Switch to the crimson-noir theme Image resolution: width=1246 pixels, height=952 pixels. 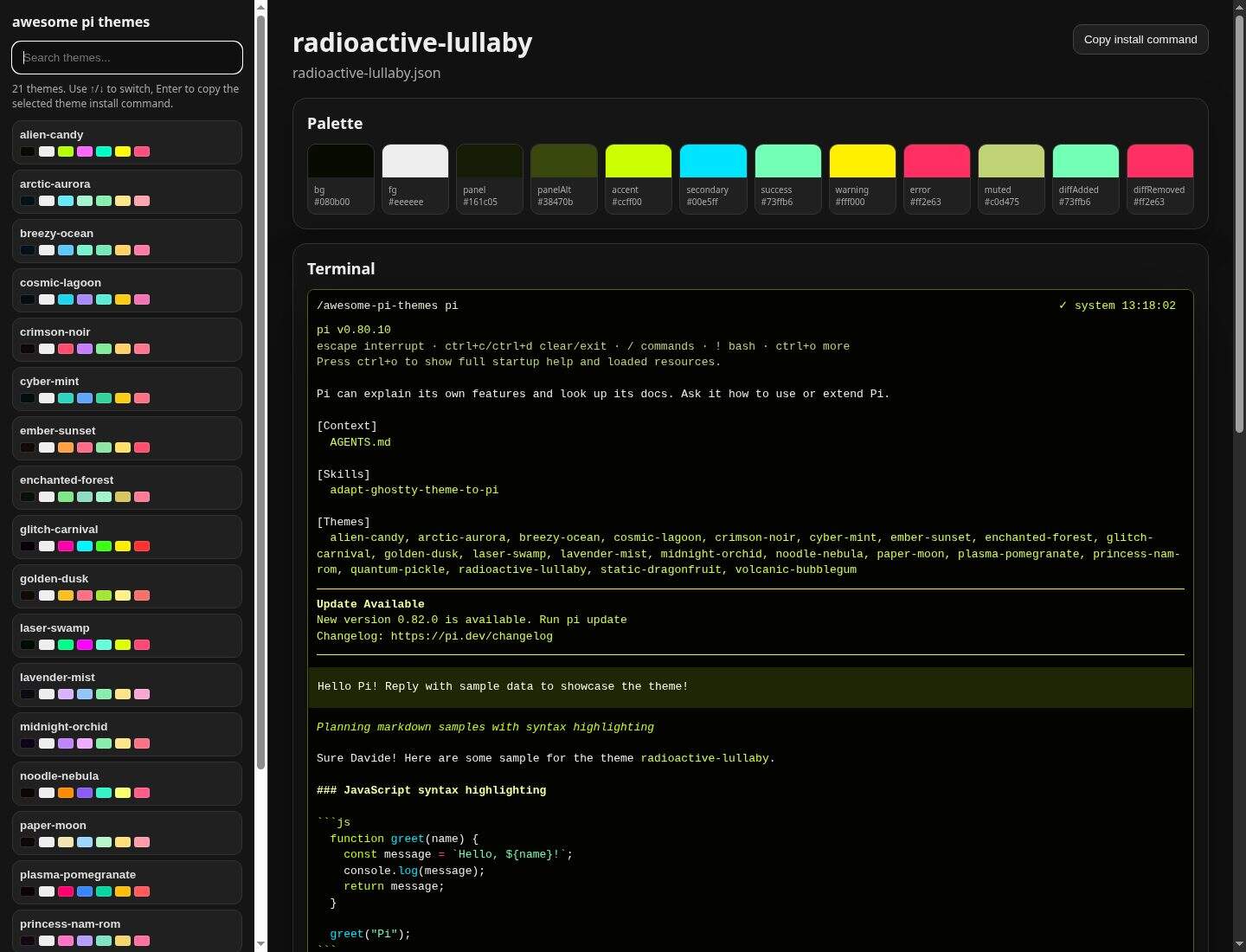coord(127,339)
